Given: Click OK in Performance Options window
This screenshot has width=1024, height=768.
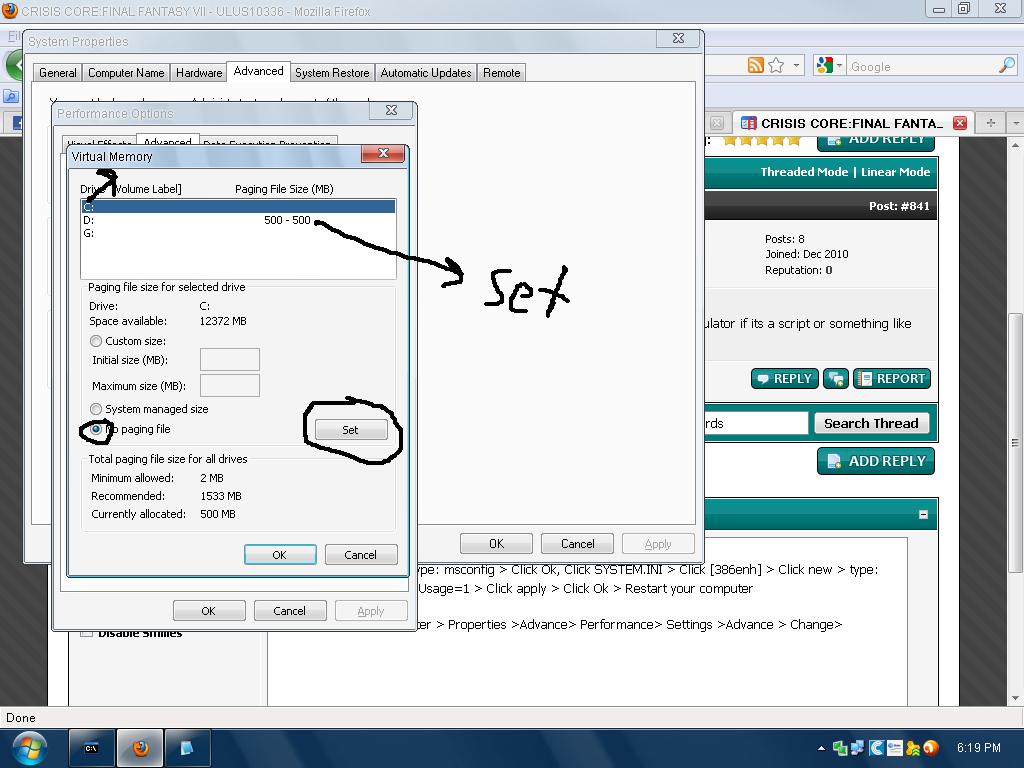Looking at the screenshot, I should [209, 611].
